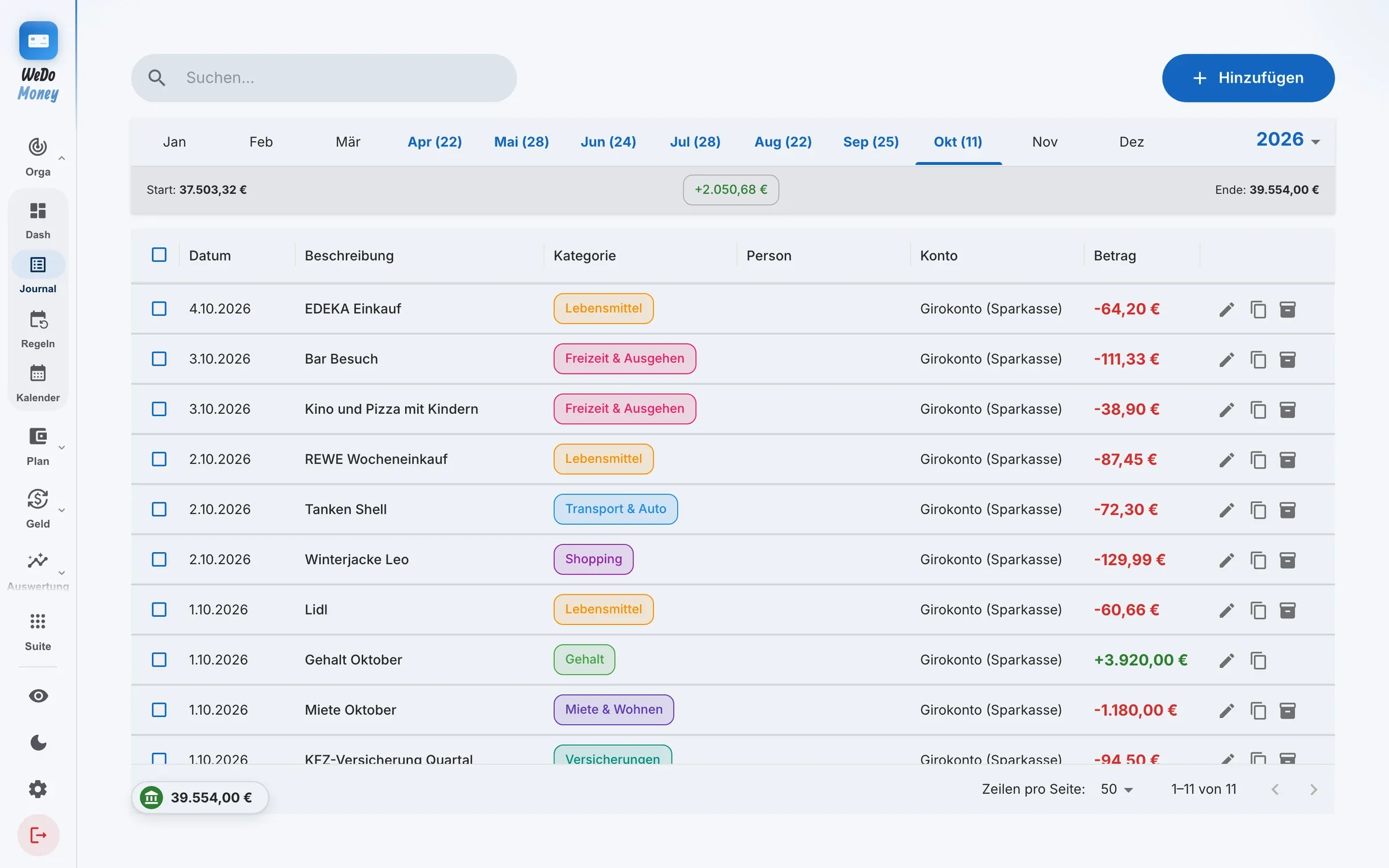Tick the select-all checkbox in table header

click(159, 255)
